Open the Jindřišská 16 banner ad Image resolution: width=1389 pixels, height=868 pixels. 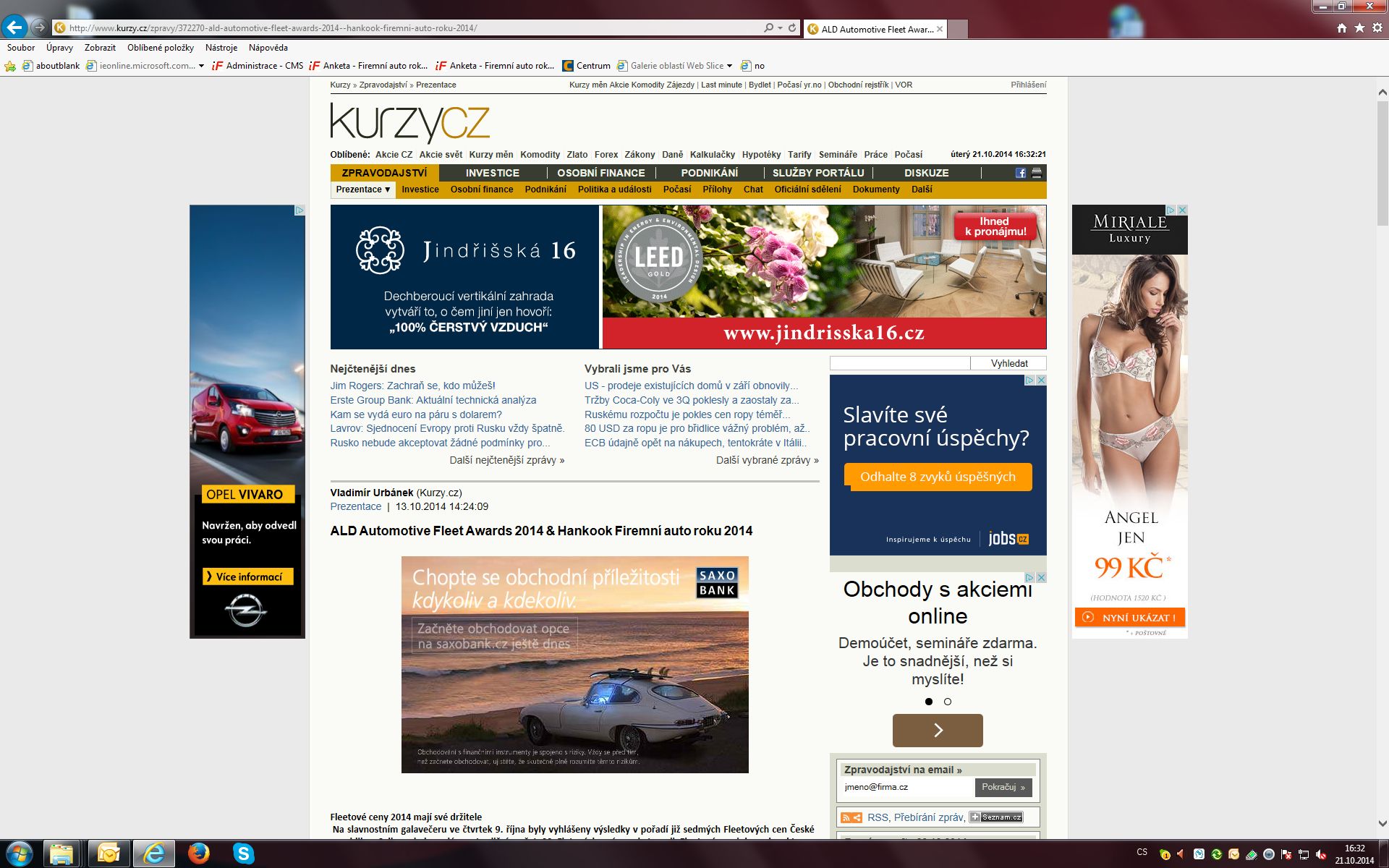[x=688, y=277]
